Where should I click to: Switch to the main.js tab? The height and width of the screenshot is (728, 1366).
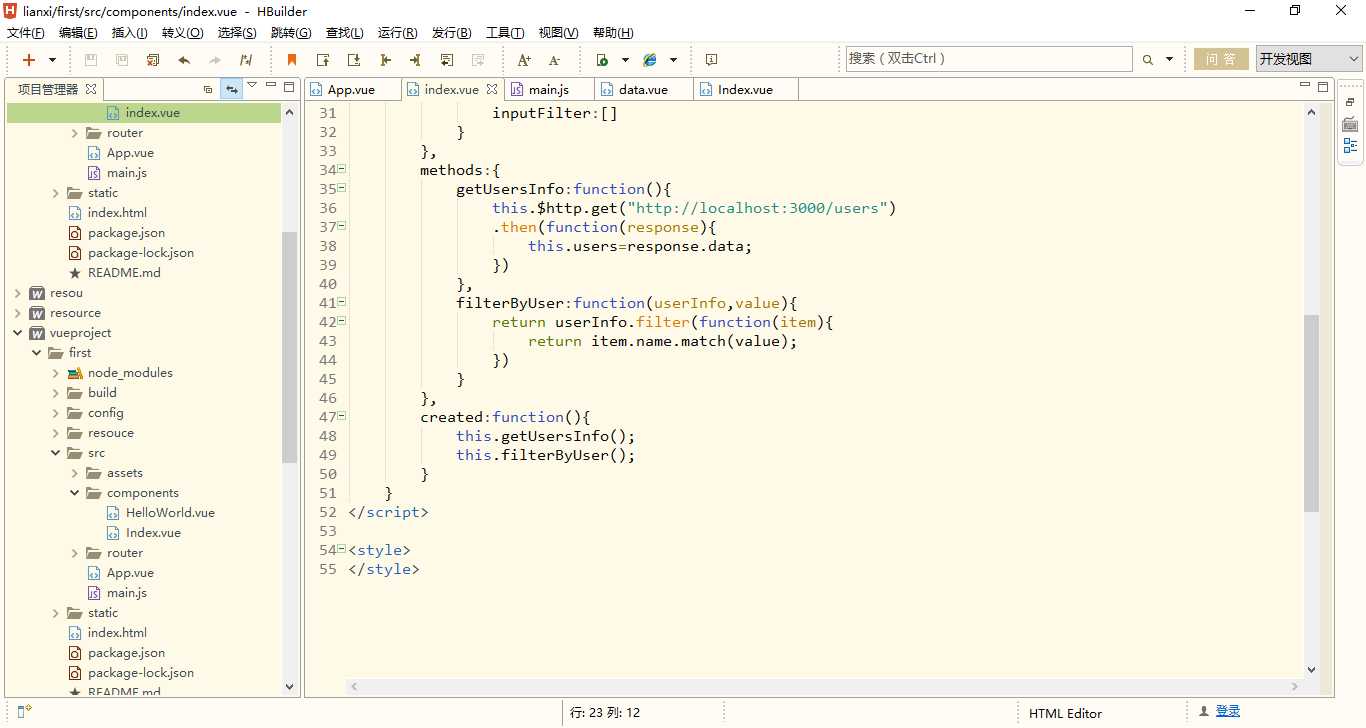point(550,89)
